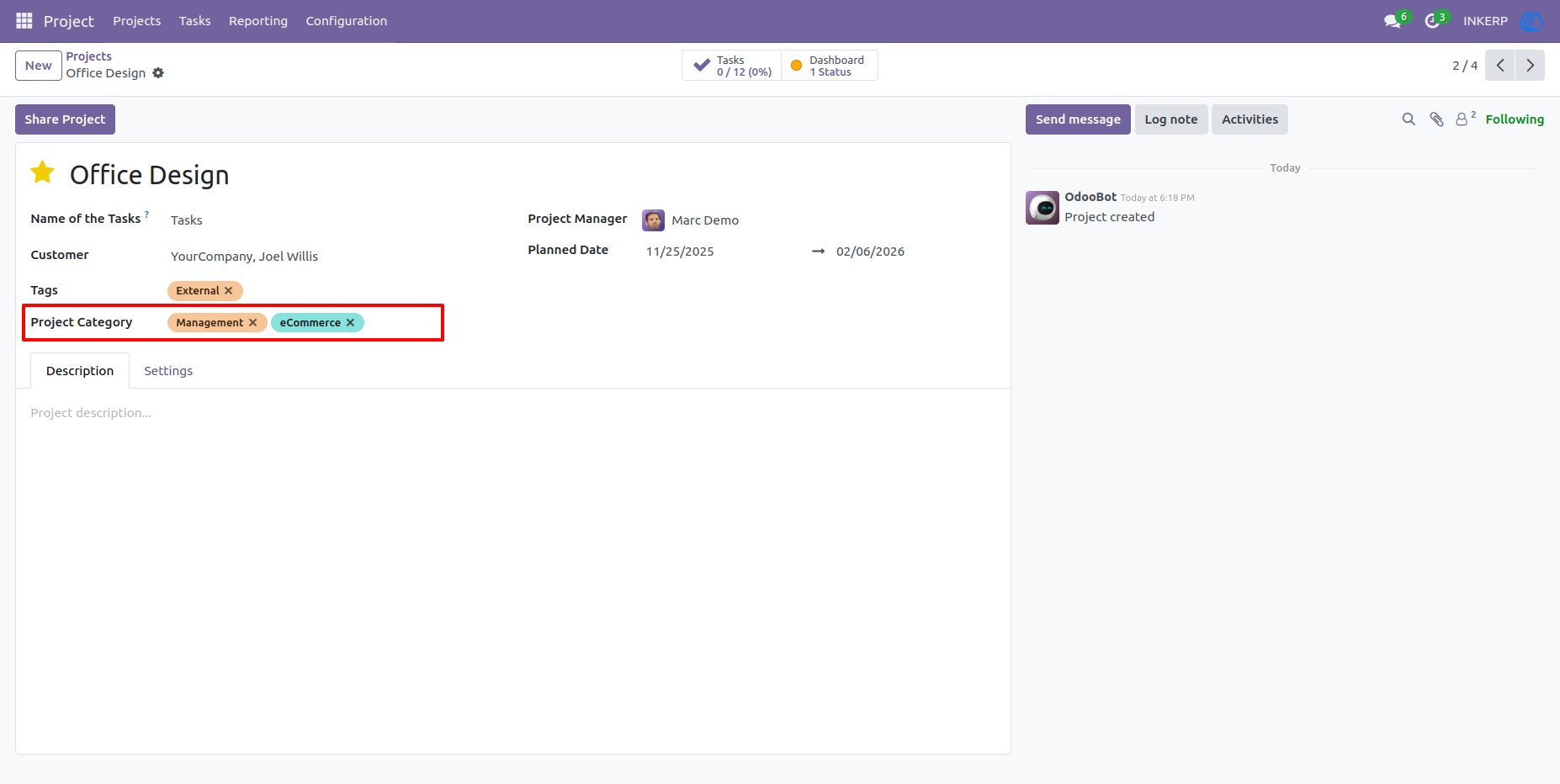Open the Activities button
This screenshot has height=784, width=1560.
pos(1250,119)
